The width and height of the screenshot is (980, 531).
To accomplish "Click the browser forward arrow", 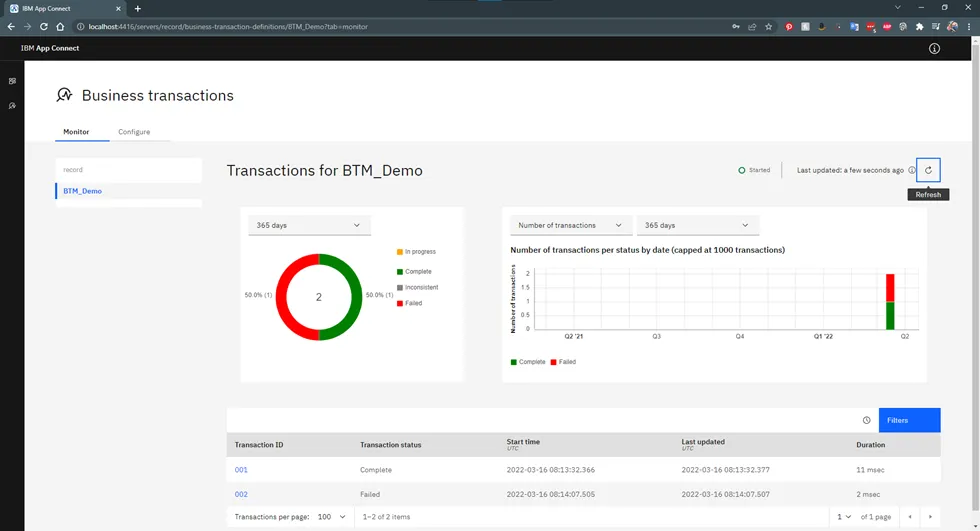I will tap(27, 27).
